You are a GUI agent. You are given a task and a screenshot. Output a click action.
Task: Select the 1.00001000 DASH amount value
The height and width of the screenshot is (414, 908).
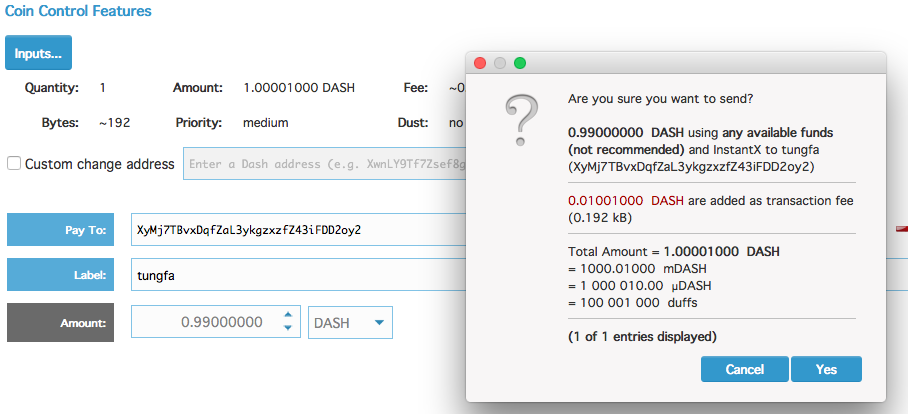pyautogui.click(x=299, y=88)
